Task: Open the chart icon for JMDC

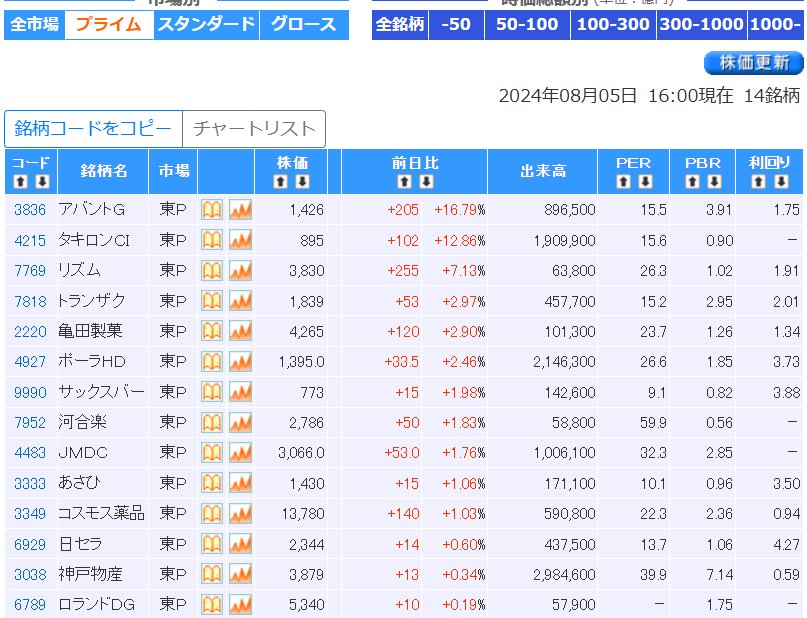Action: [x=240, y=453]
